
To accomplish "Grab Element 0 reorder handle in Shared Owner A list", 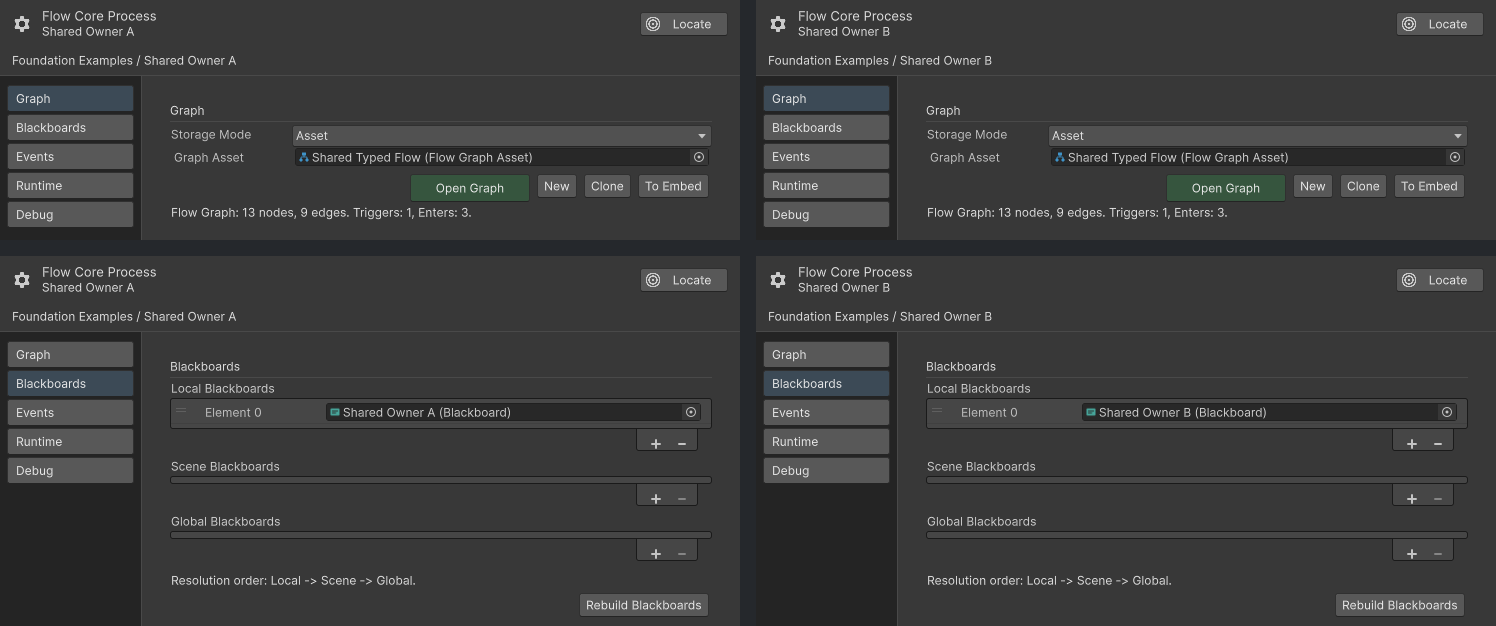I will point(181,411).
